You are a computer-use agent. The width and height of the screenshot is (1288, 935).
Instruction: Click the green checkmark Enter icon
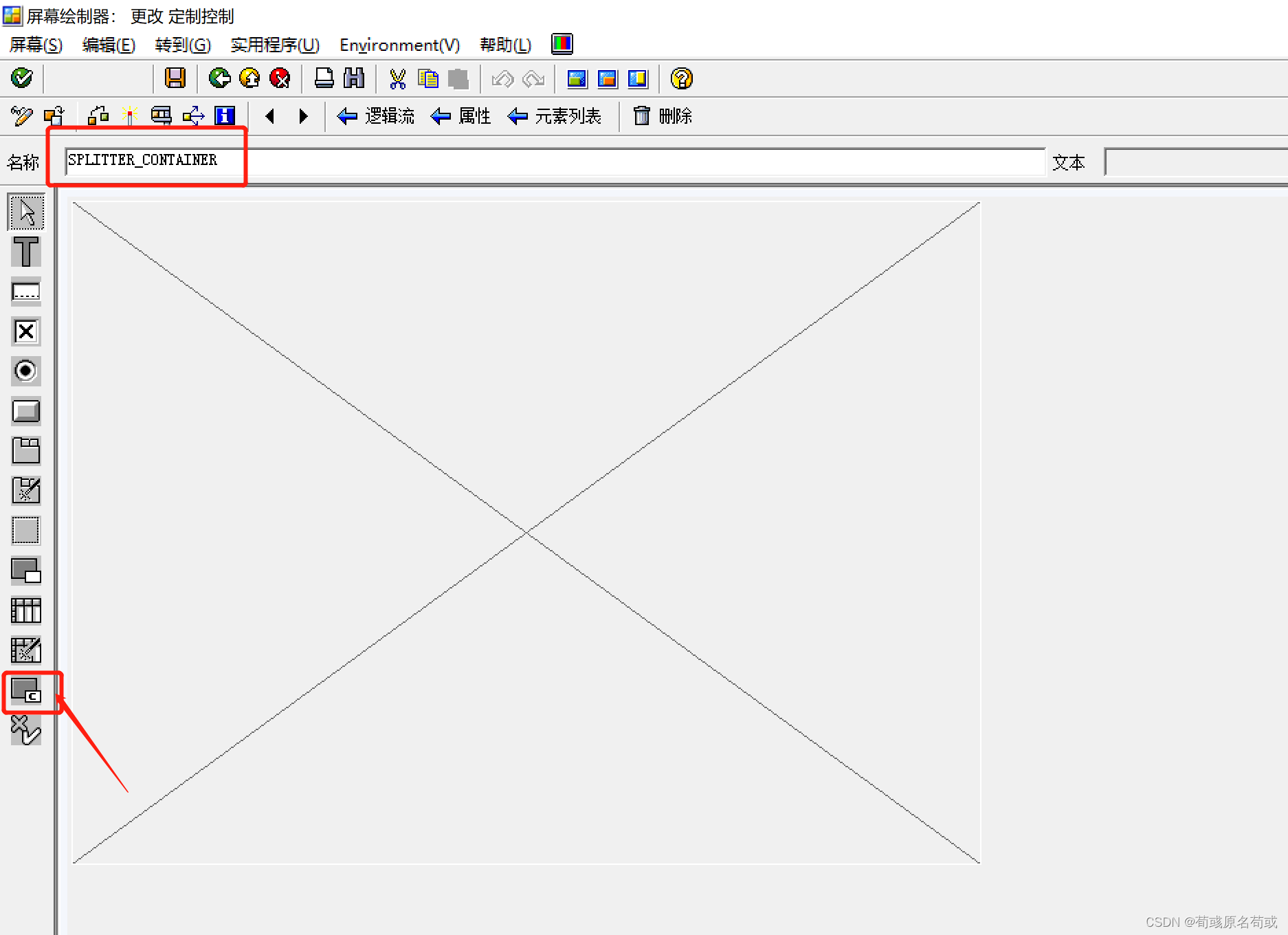tap(22, 78)
